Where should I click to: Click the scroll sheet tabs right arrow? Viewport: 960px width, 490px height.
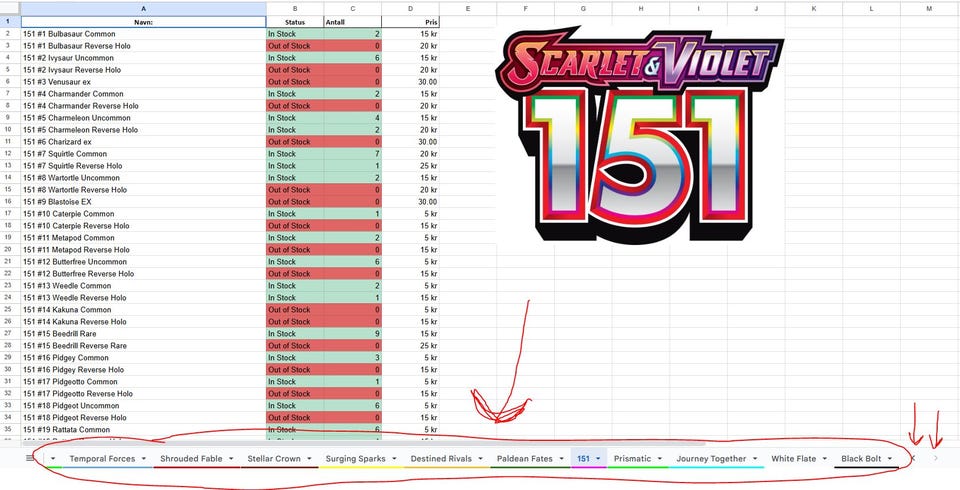click(x=936, y=458)
